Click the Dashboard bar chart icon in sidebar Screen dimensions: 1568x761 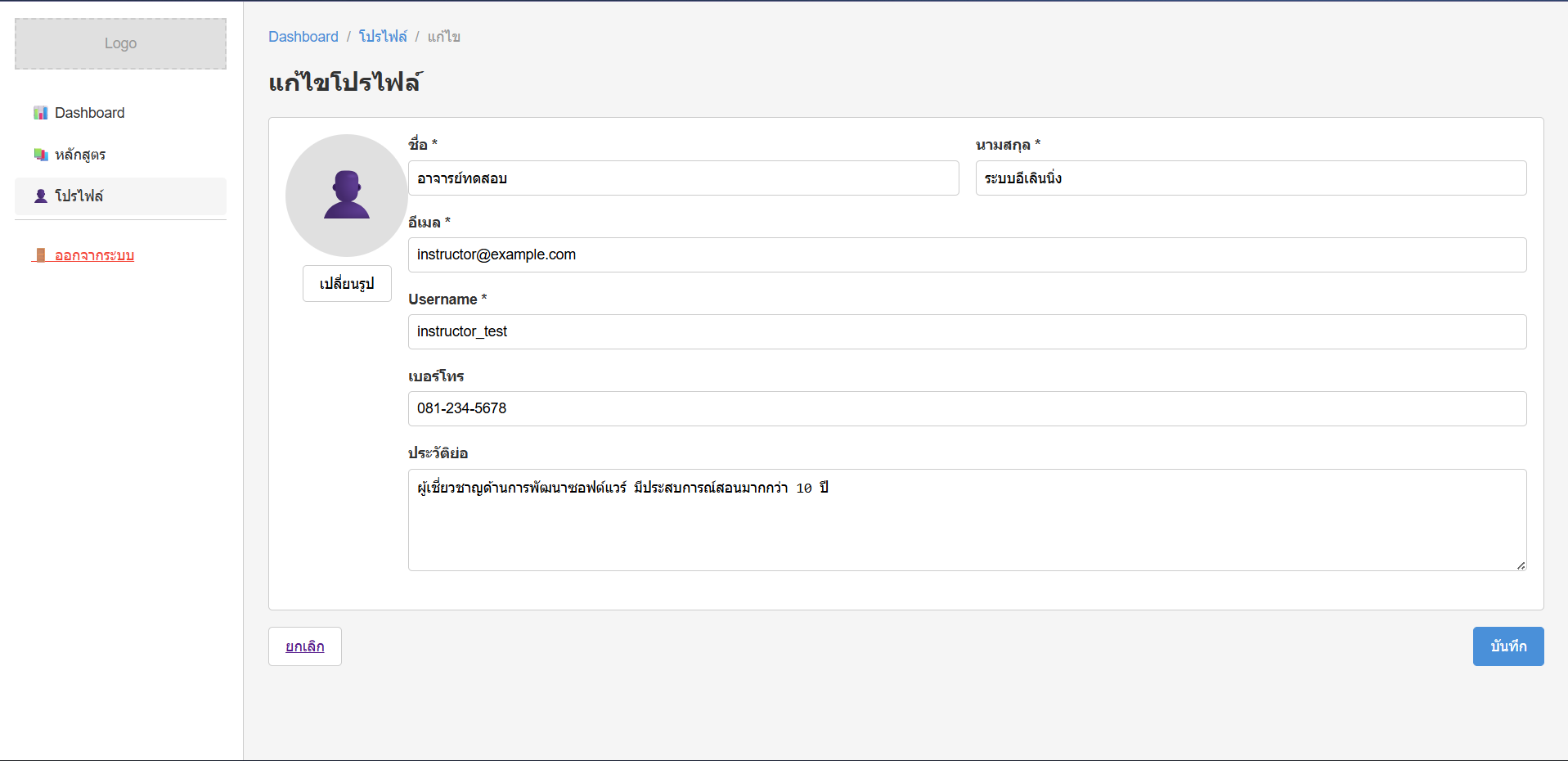(40, 113)
